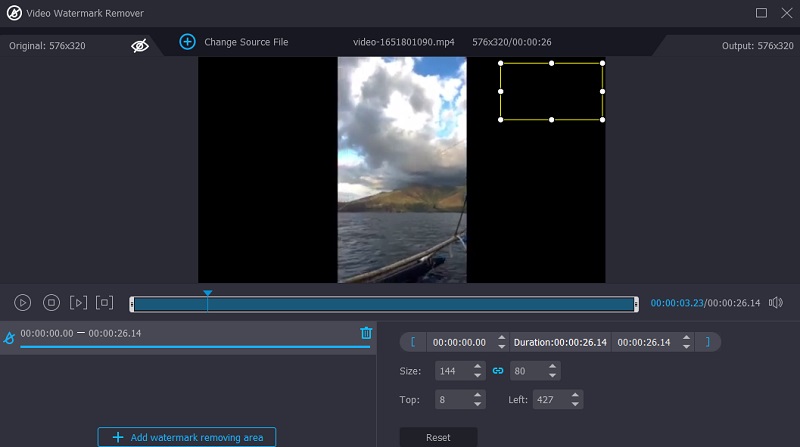Toggle the preview eye icon
The height and width of the screenshot is (447, 800).
140,45
